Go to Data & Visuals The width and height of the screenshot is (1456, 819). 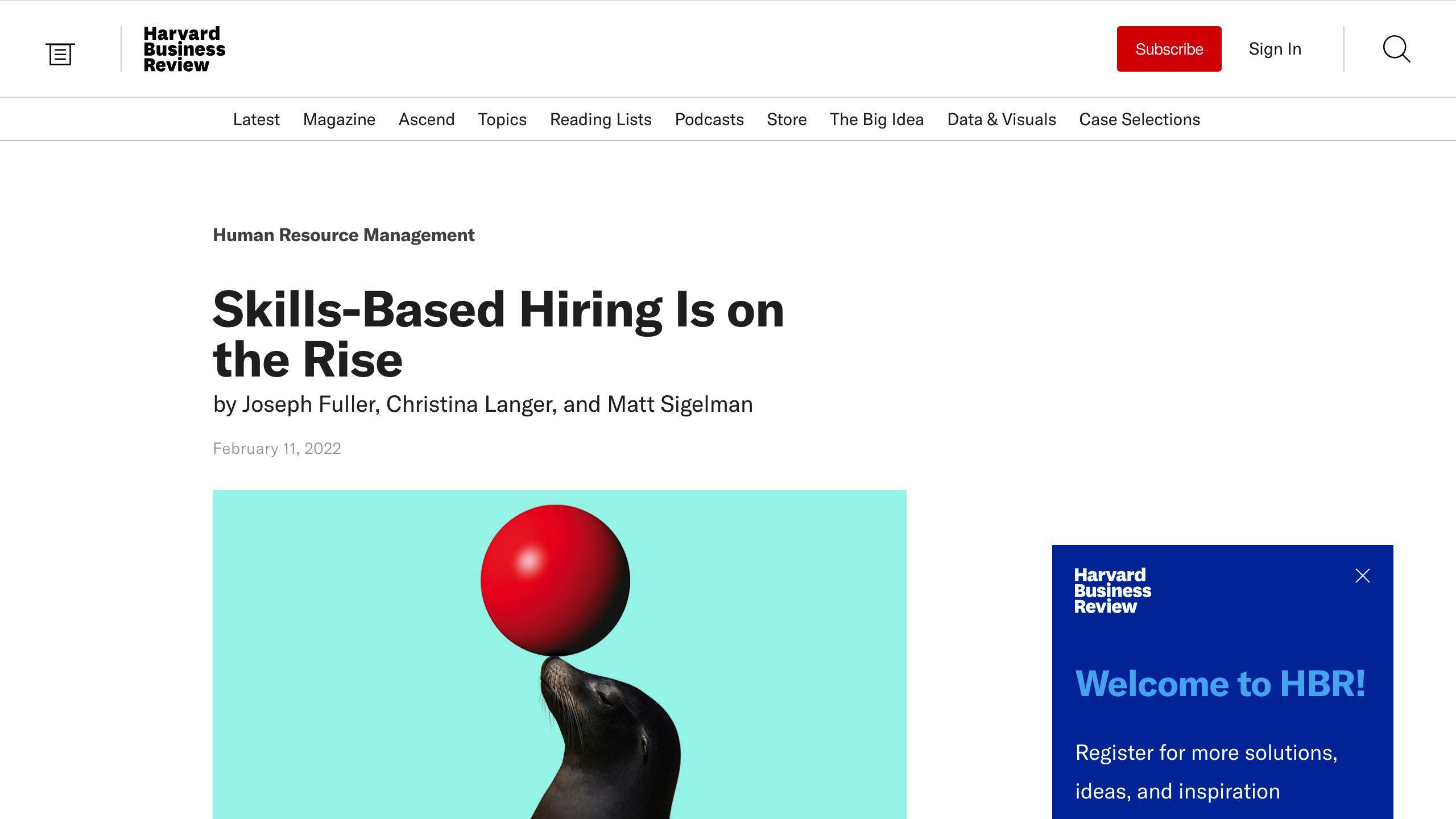coord(1002,119)
